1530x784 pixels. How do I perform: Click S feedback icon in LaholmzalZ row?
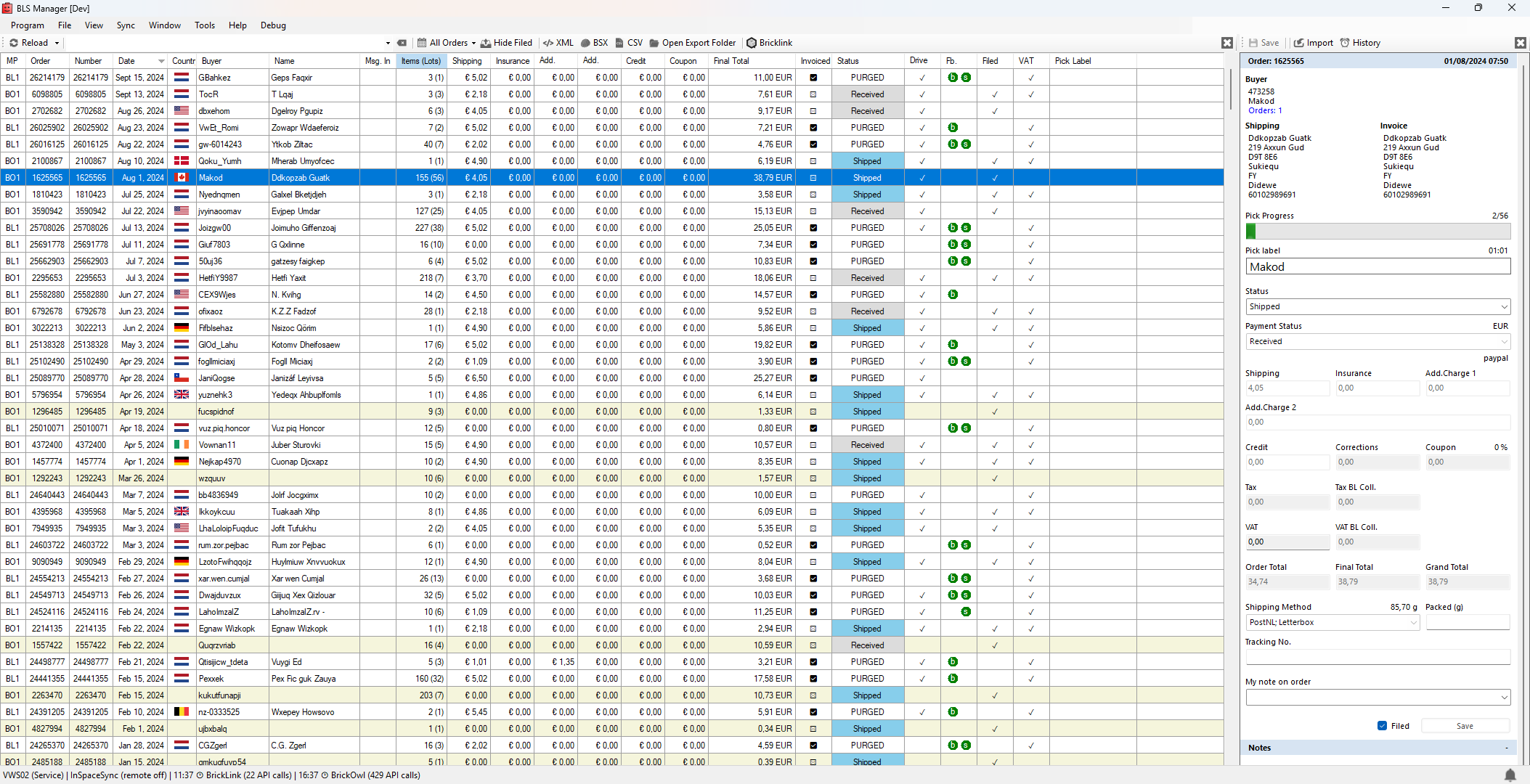click(x=966, y=612)
